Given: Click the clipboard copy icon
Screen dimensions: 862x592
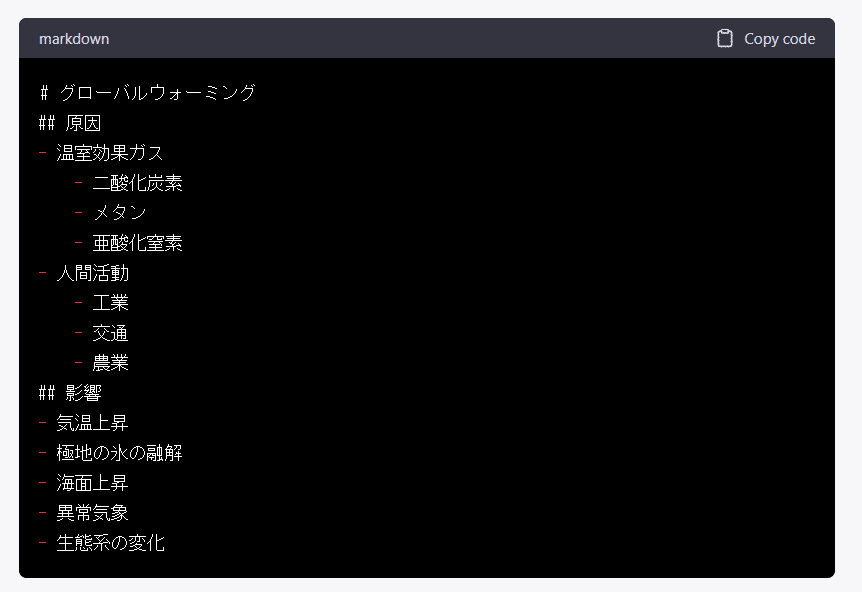Looking at the screenshot, I should tap(725, 38).
